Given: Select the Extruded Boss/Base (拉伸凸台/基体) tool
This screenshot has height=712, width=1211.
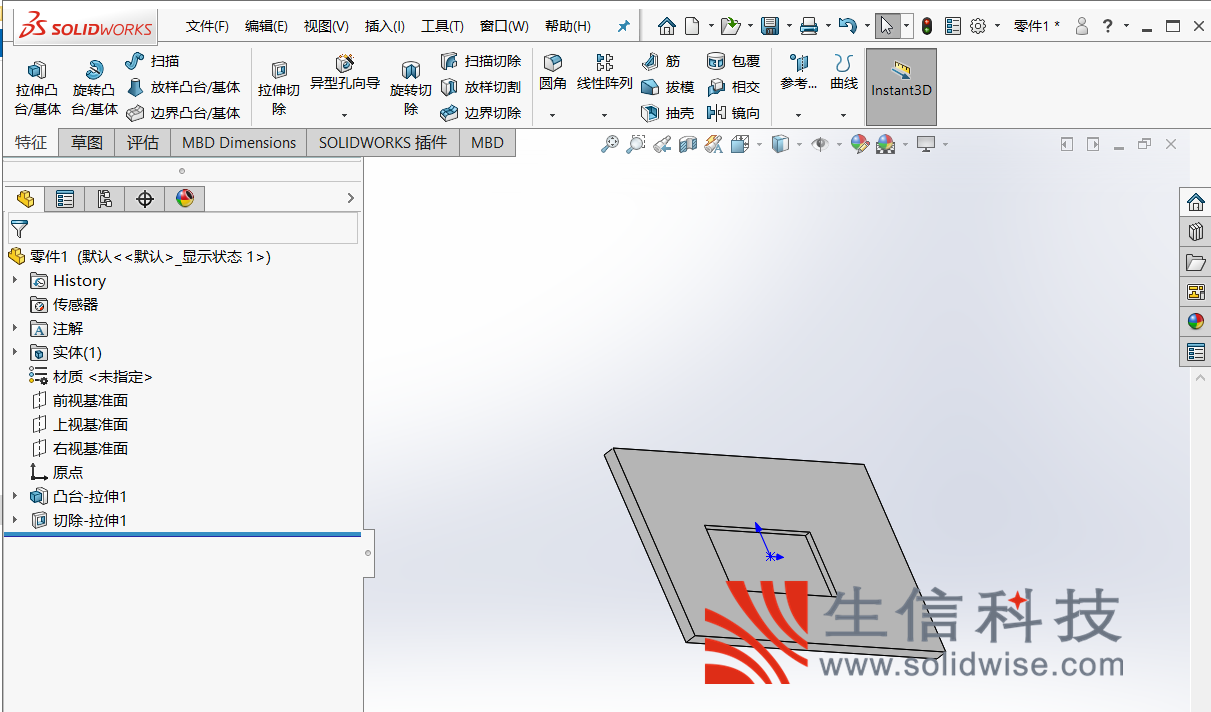Looking at the screenshot, I should [x=38, y=88].
